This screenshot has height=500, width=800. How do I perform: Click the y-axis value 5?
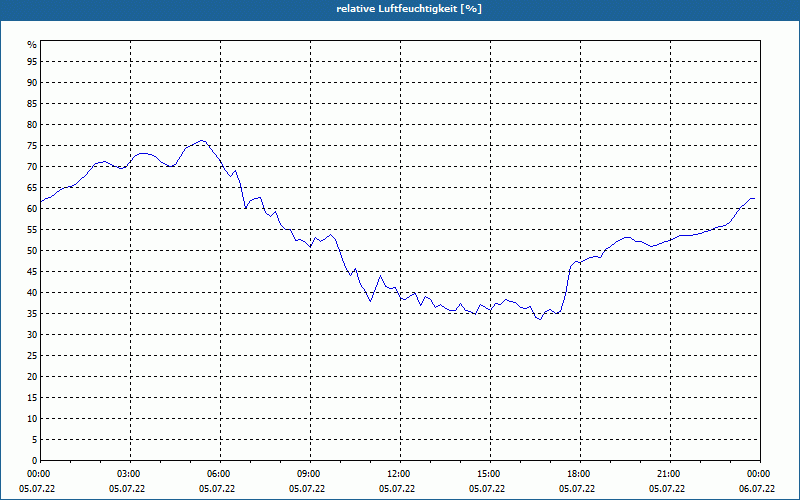(x=35, y=440)
